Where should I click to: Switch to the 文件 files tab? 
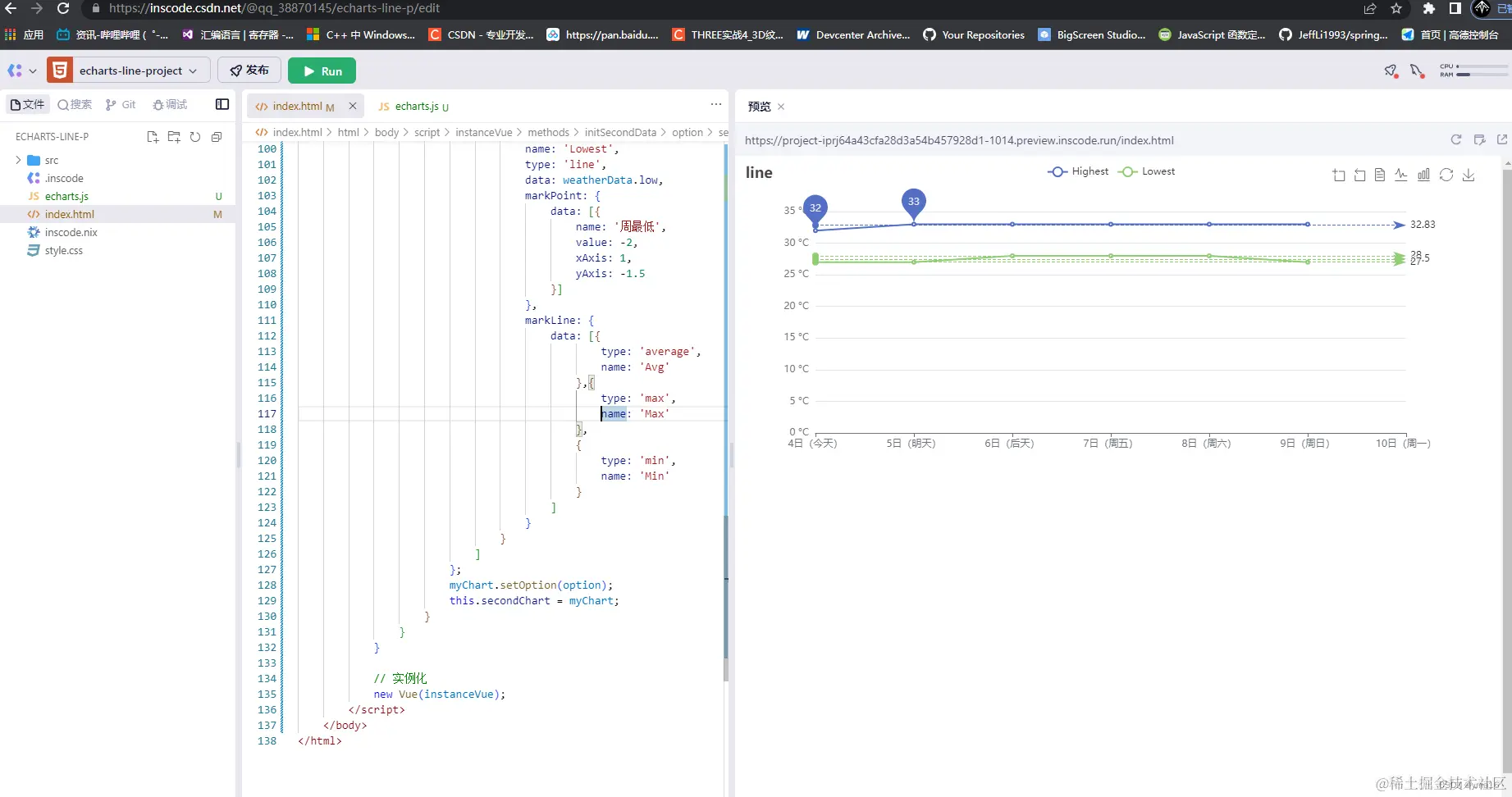point(28,104)
